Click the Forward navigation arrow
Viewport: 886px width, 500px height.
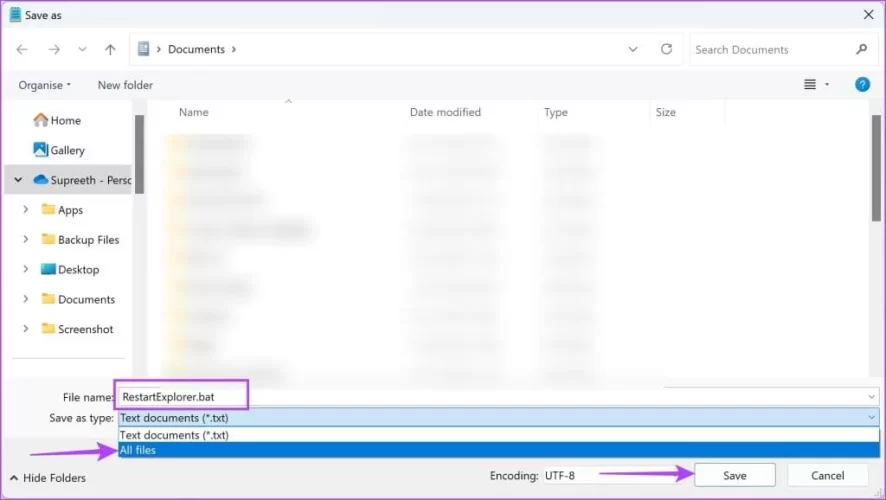coord(53,49)
